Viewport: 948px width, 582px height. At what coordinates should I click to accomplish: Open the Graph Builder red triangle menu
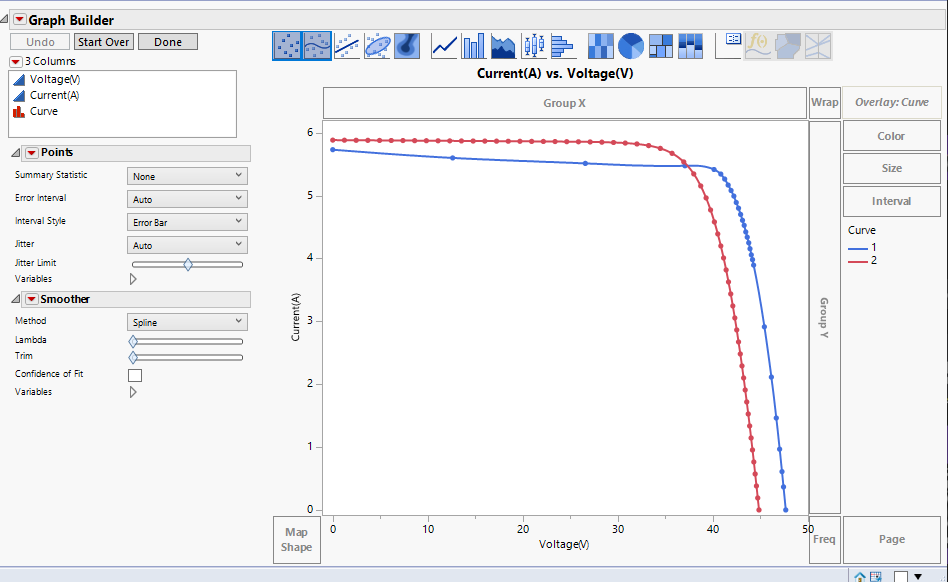[19, 20]
